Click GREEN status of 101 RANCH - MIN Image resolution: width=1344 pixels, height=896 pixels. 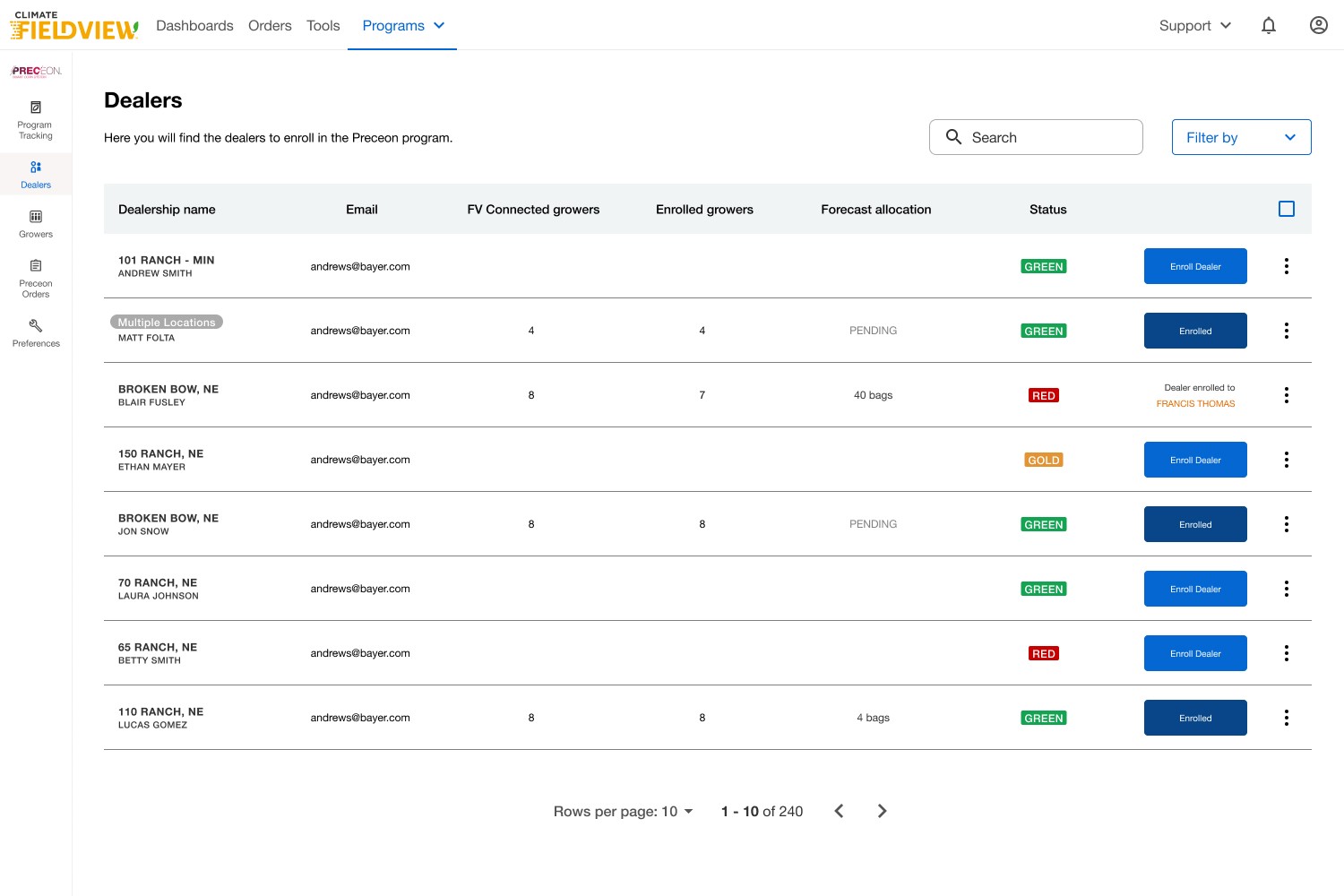[x=1044, y=266]
